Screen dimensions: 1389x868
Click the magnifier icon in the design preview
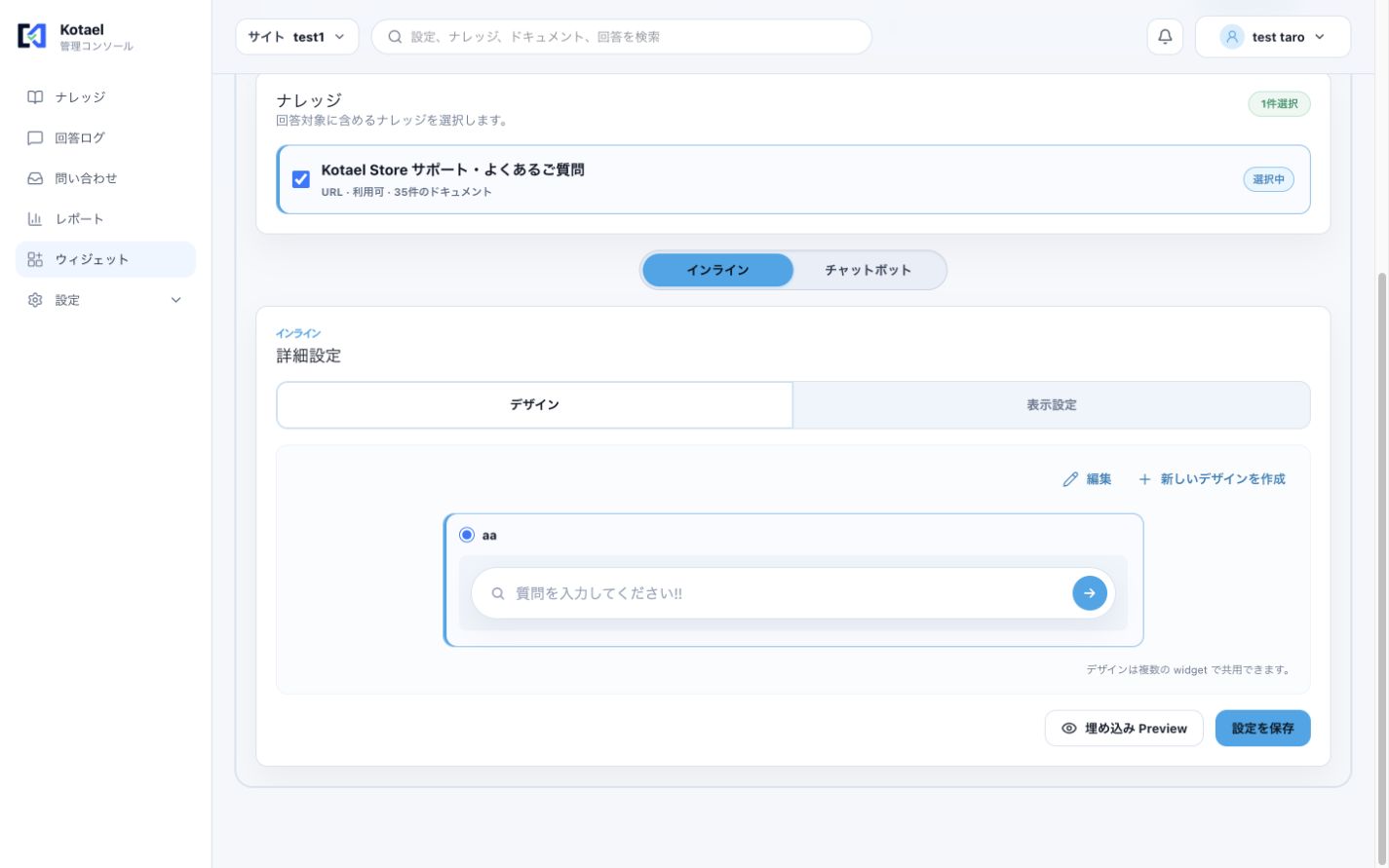point(498,593)
